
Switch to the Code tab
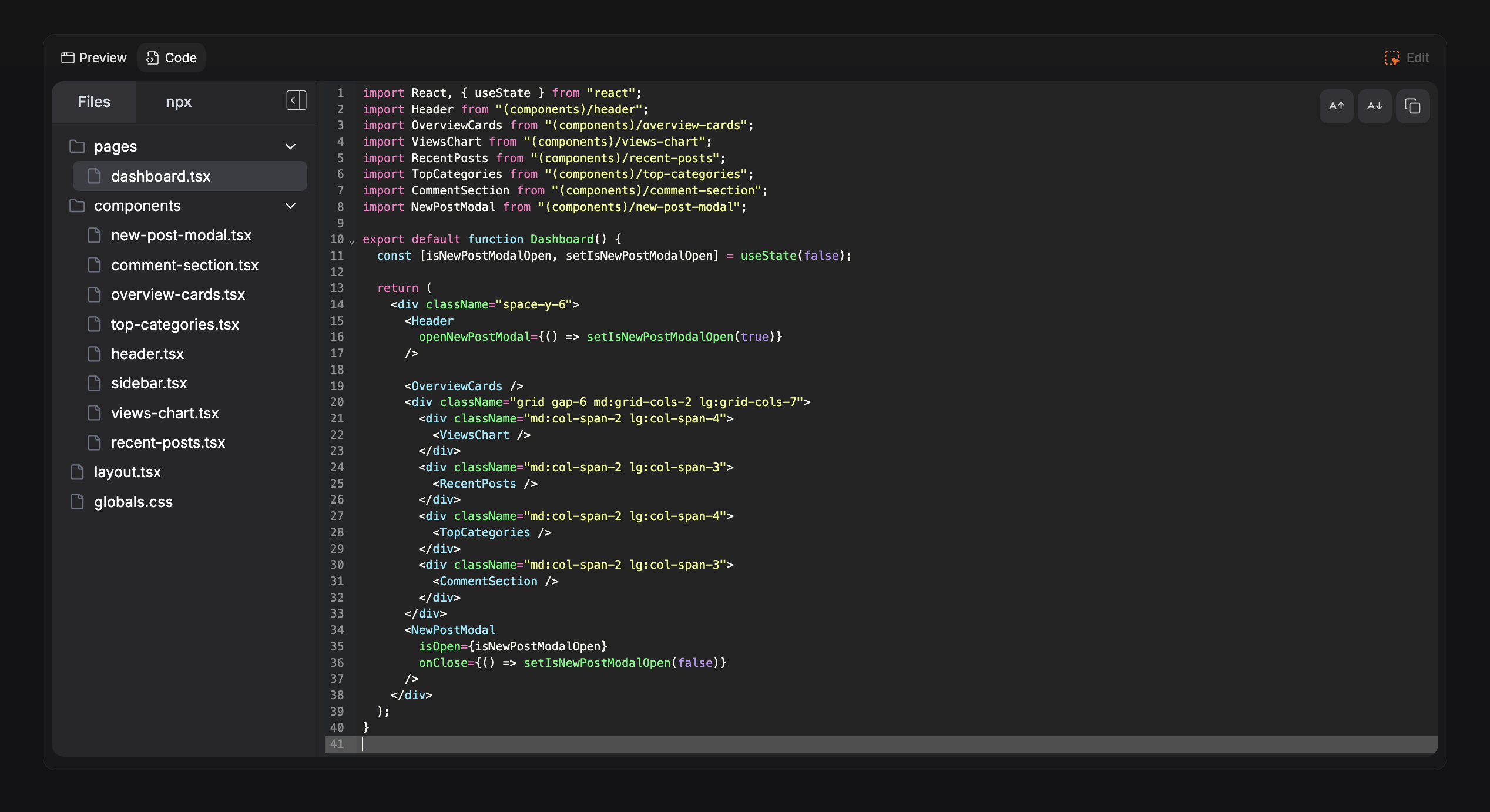click(172, 58)
